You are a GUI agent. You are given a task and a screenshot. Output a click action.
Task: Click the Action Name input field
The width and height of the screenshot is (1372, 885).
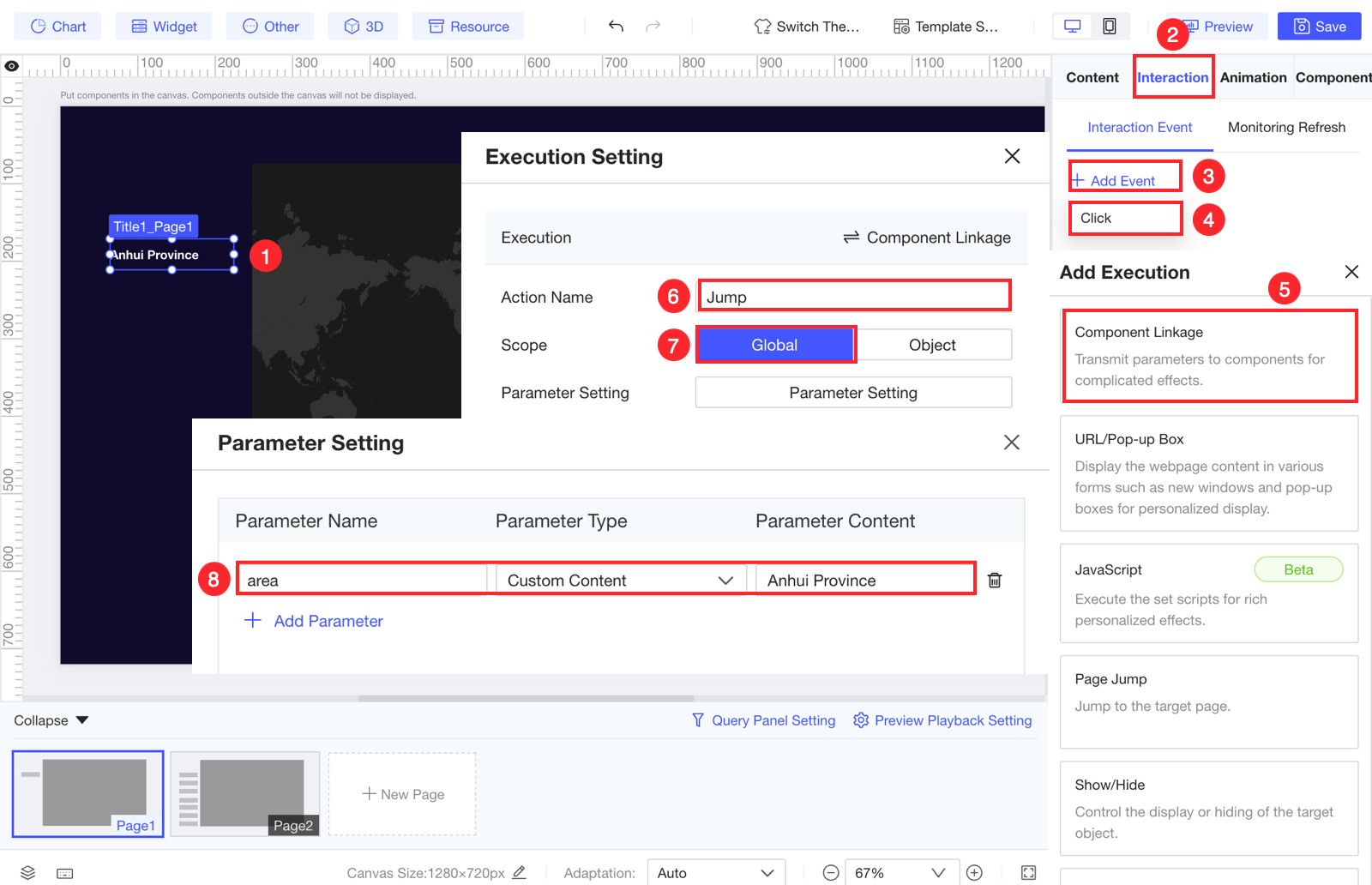coord(854,297)
